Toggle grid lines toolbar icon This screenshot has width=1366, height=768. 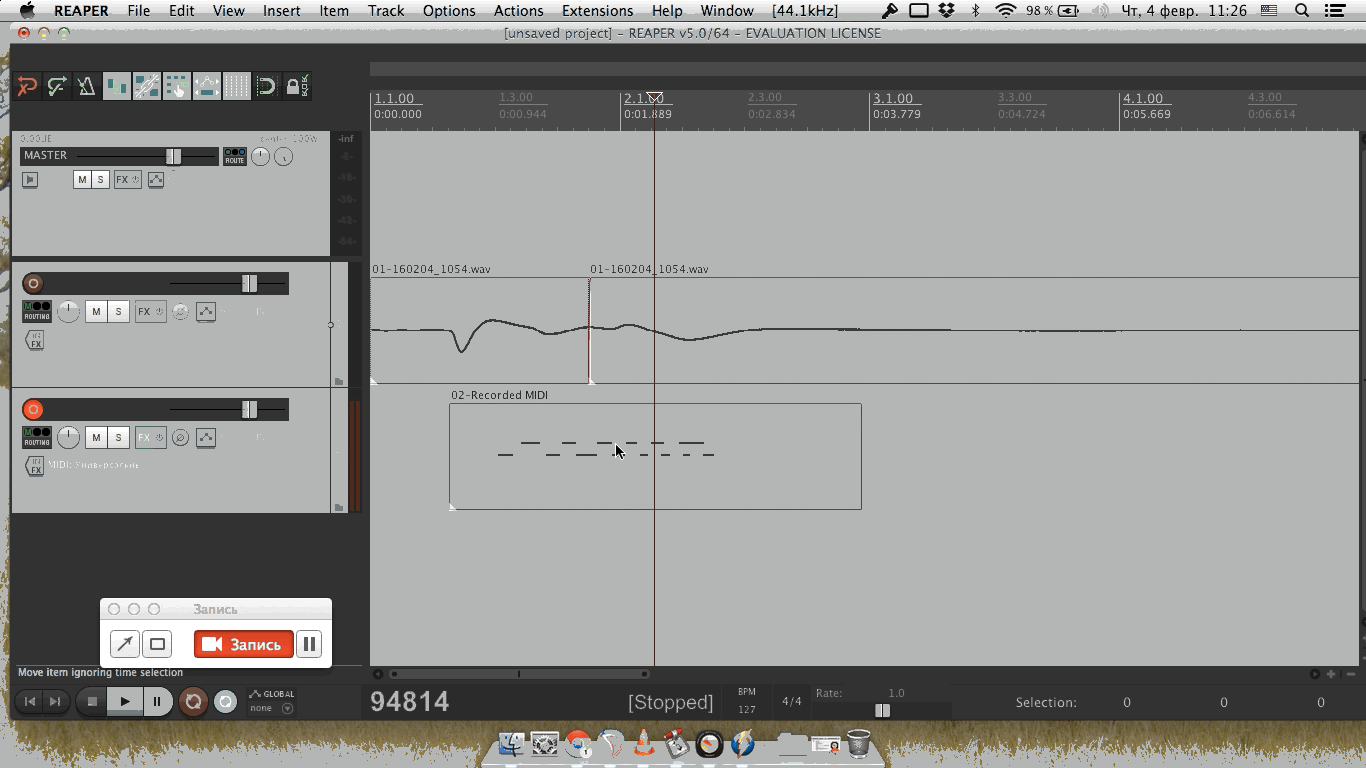pyautogui.click(x=237, y=87)
